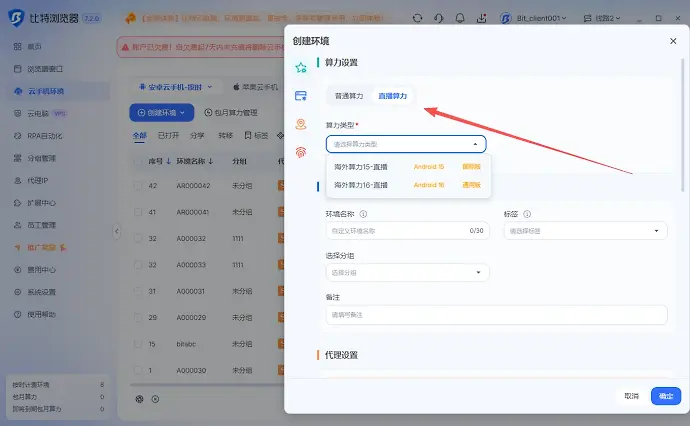Open 分组管理 in the sidebar
The height and width of the screenshot is (426, 690).
(35, 158)
